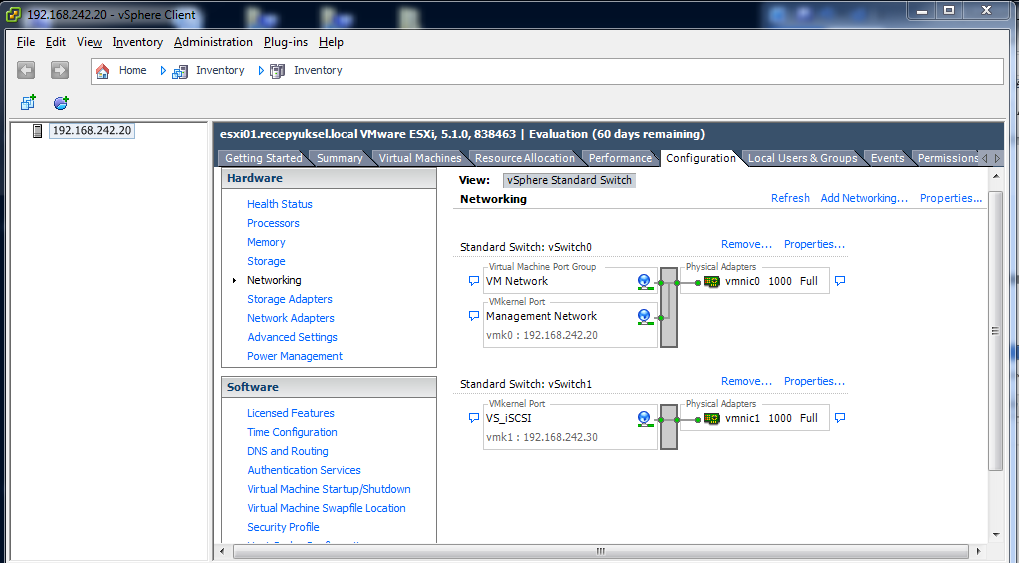Screen dimensions: 1019x563
Task: Open Health Status hardware link
Action: 279,204
